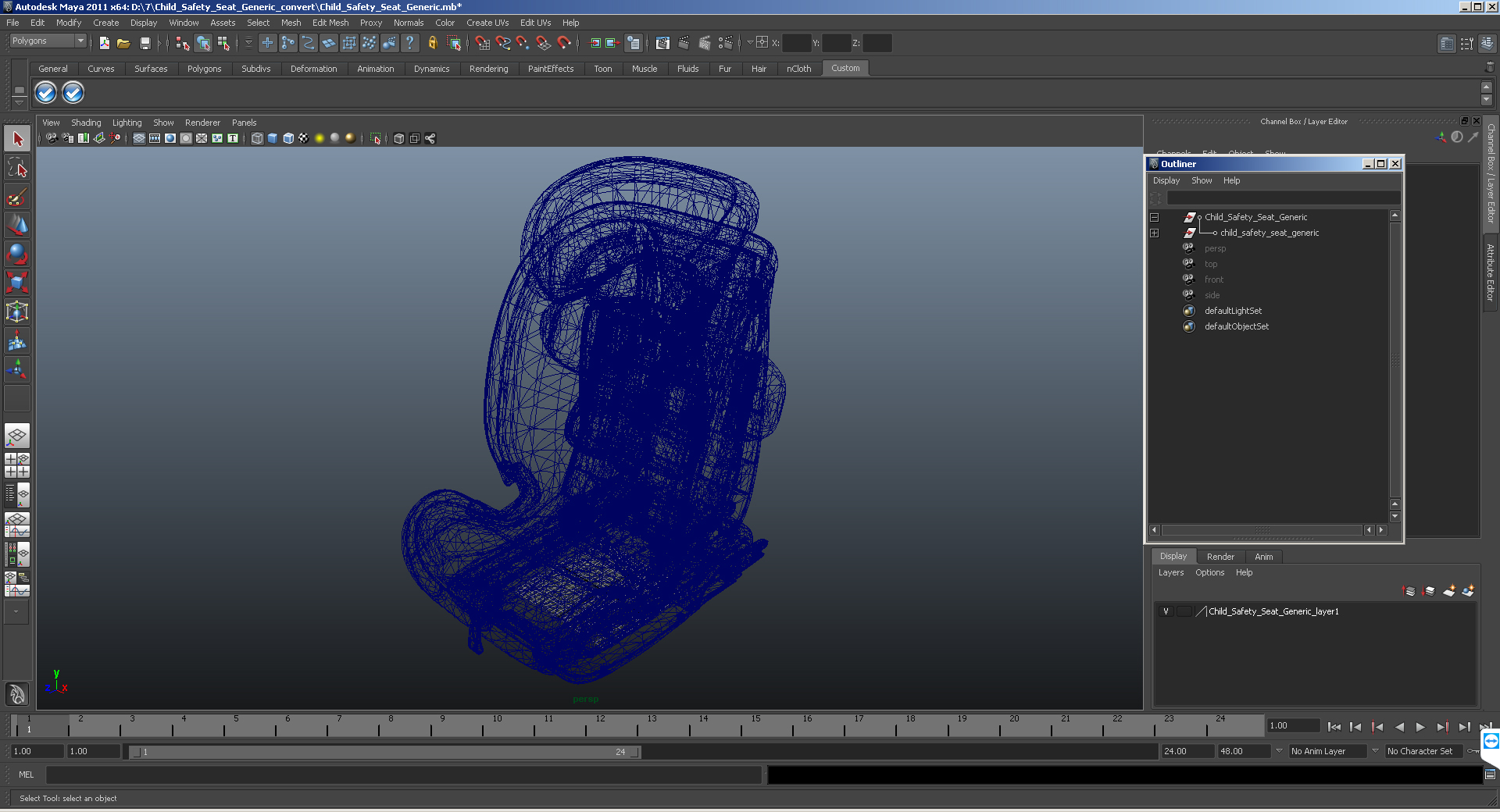Switch to the Polygons shelf tab

pos(204,69)
